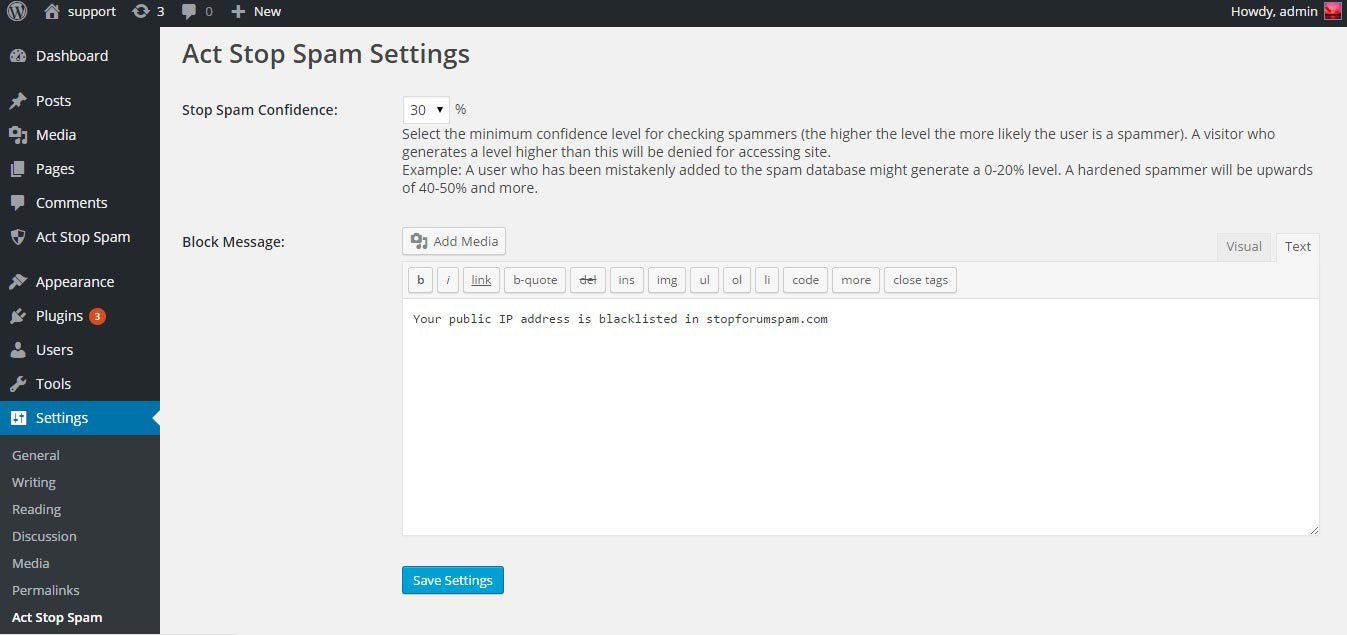The width and height of the screenshot is (1347, 635).
Task: Click the Add Media button
Action: [x=454, y=241]
